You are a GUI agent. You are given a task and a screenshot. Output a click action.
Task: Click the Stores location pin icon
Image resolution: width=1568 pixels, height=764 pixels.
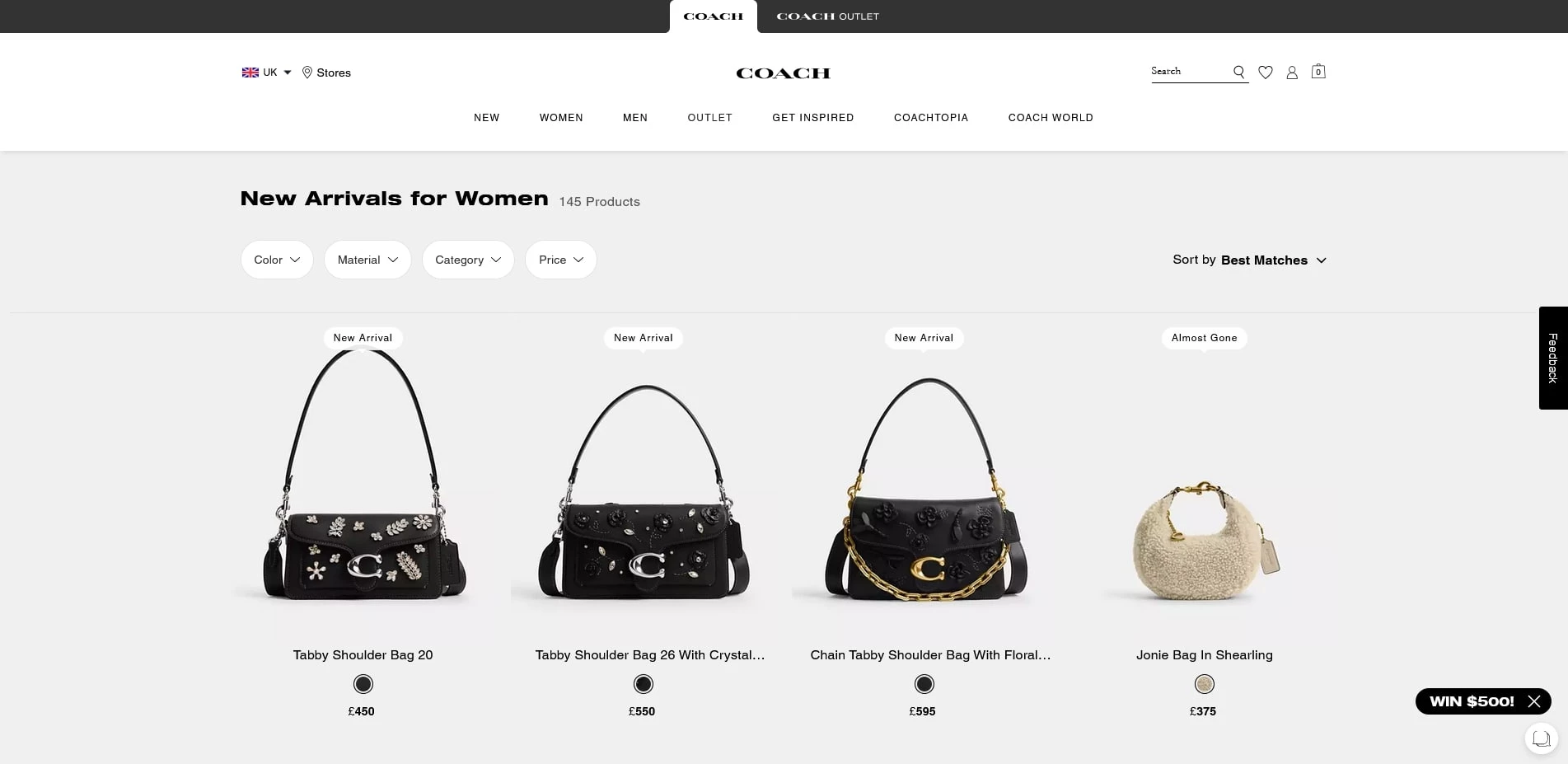point(307,73)
